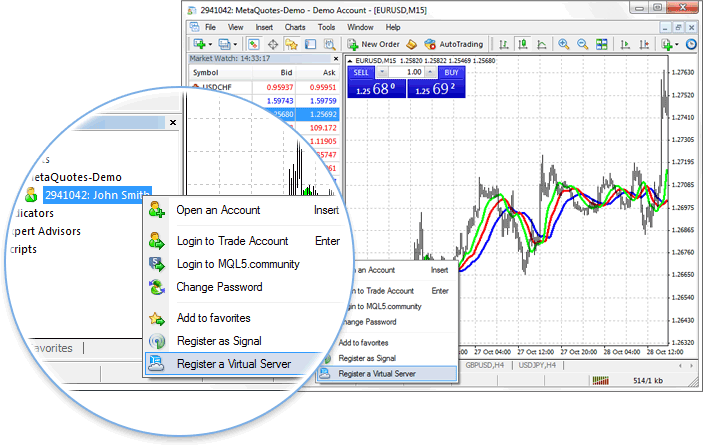Toggle AutoTrading on the toolbar
The width and height of the screenshot is (703, 447).
tap(454, 44)
